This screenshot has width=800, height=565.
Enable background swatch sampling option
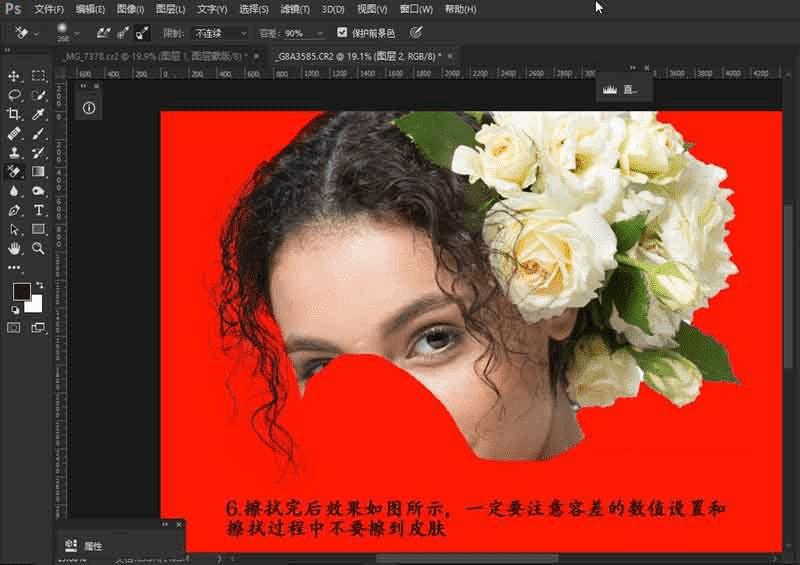coord(143,32)
